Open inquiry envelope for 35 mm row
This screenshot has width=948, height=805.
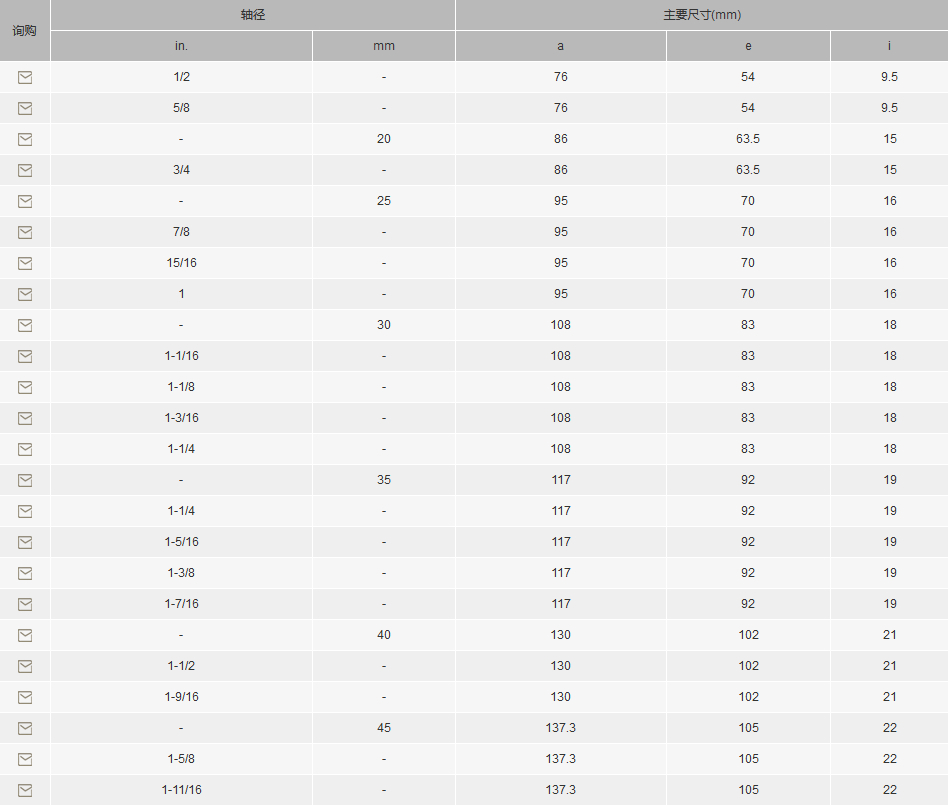(x=25, y=480)
